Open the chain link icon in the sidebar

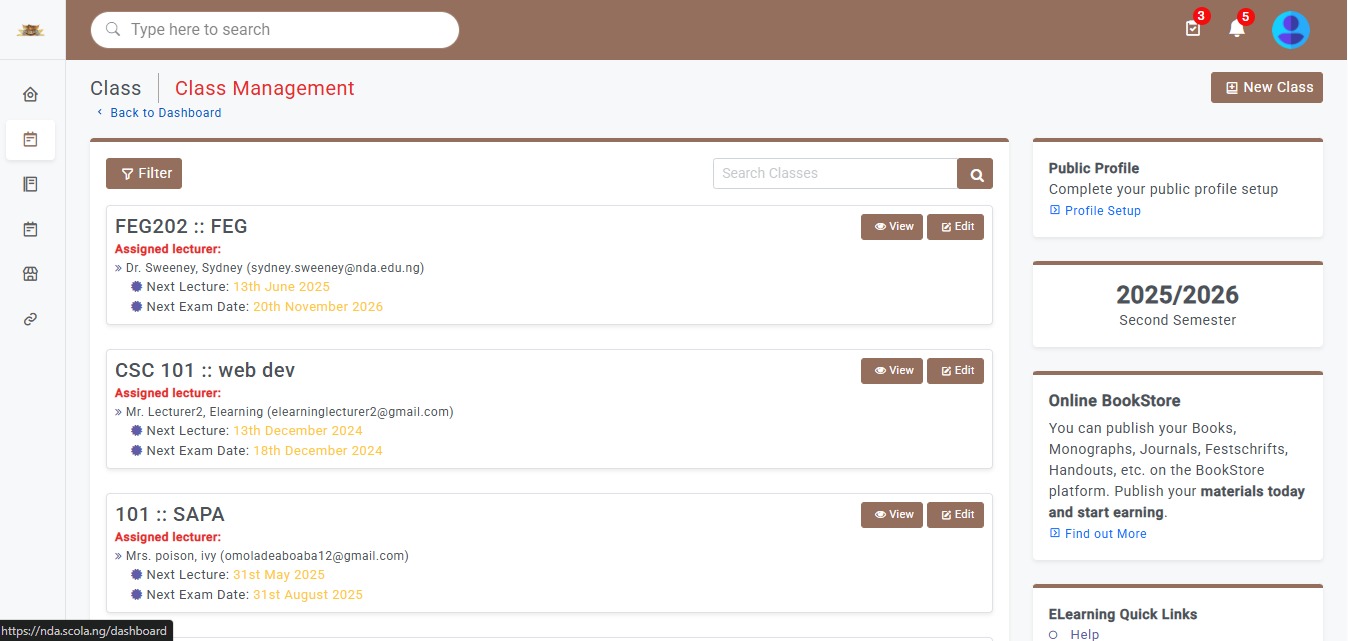(x=30, y=319)
